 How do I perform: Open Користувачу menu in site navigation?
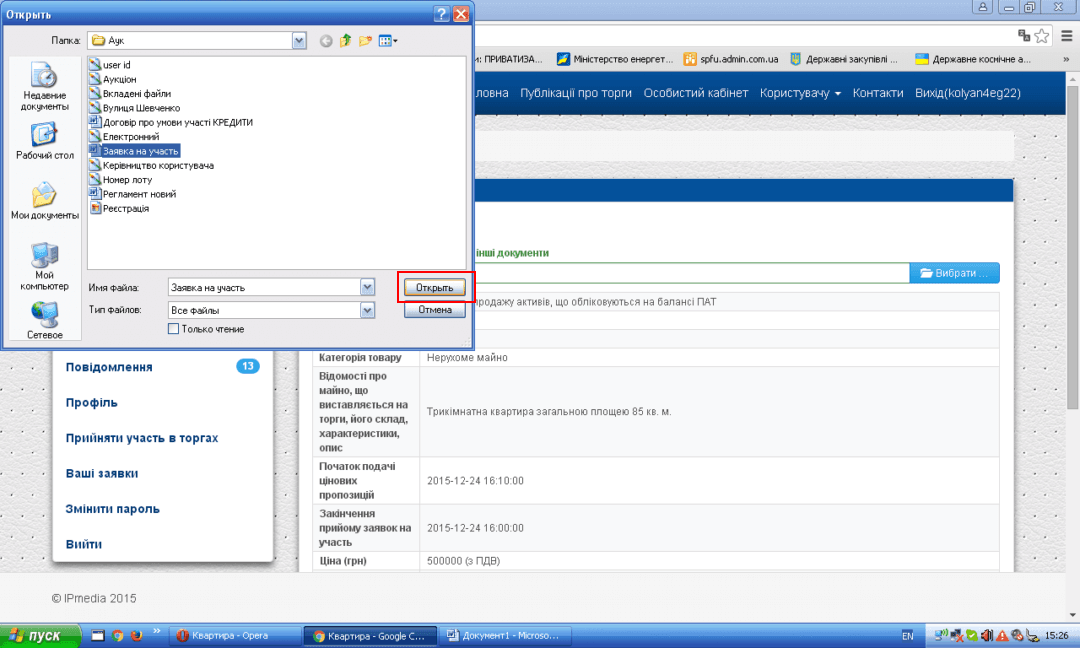tap(800, 93)
